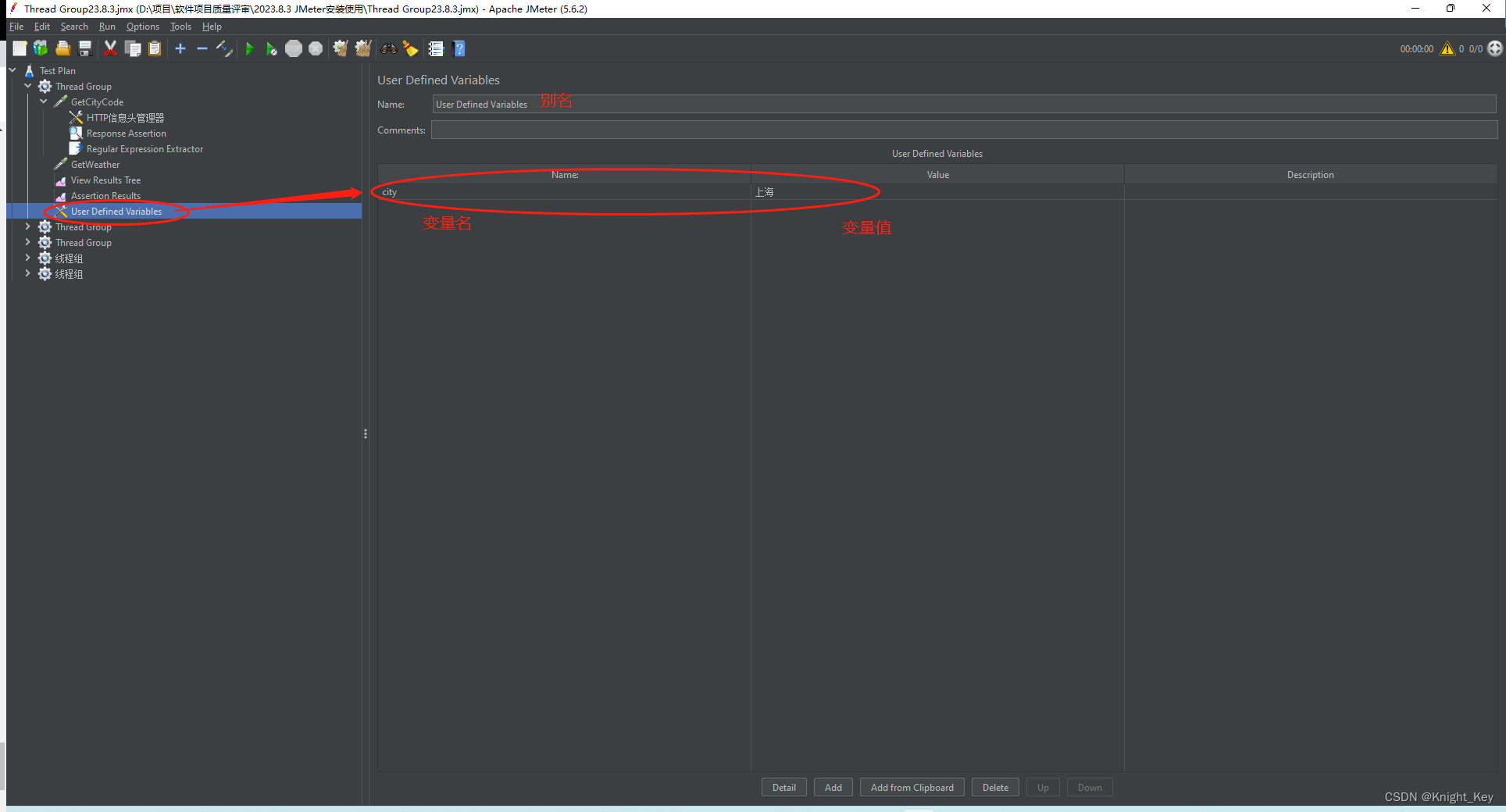
Task: Expand the second Thread Group node
Action: 28,226
